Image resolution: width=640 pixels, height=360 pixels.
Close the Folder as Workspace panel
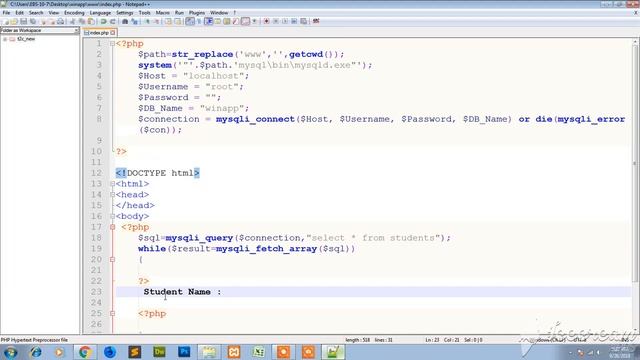(76, 31)
